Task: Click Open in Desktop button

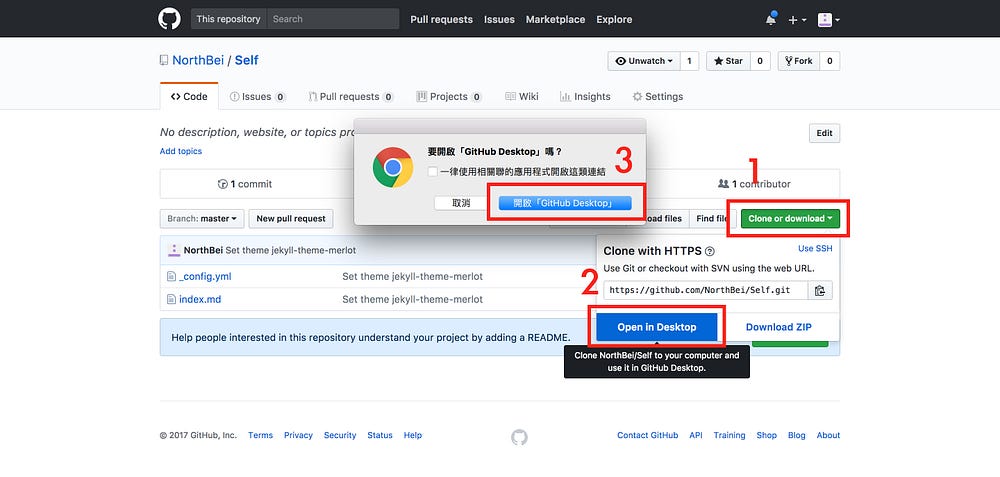Action: pos(657,327)
